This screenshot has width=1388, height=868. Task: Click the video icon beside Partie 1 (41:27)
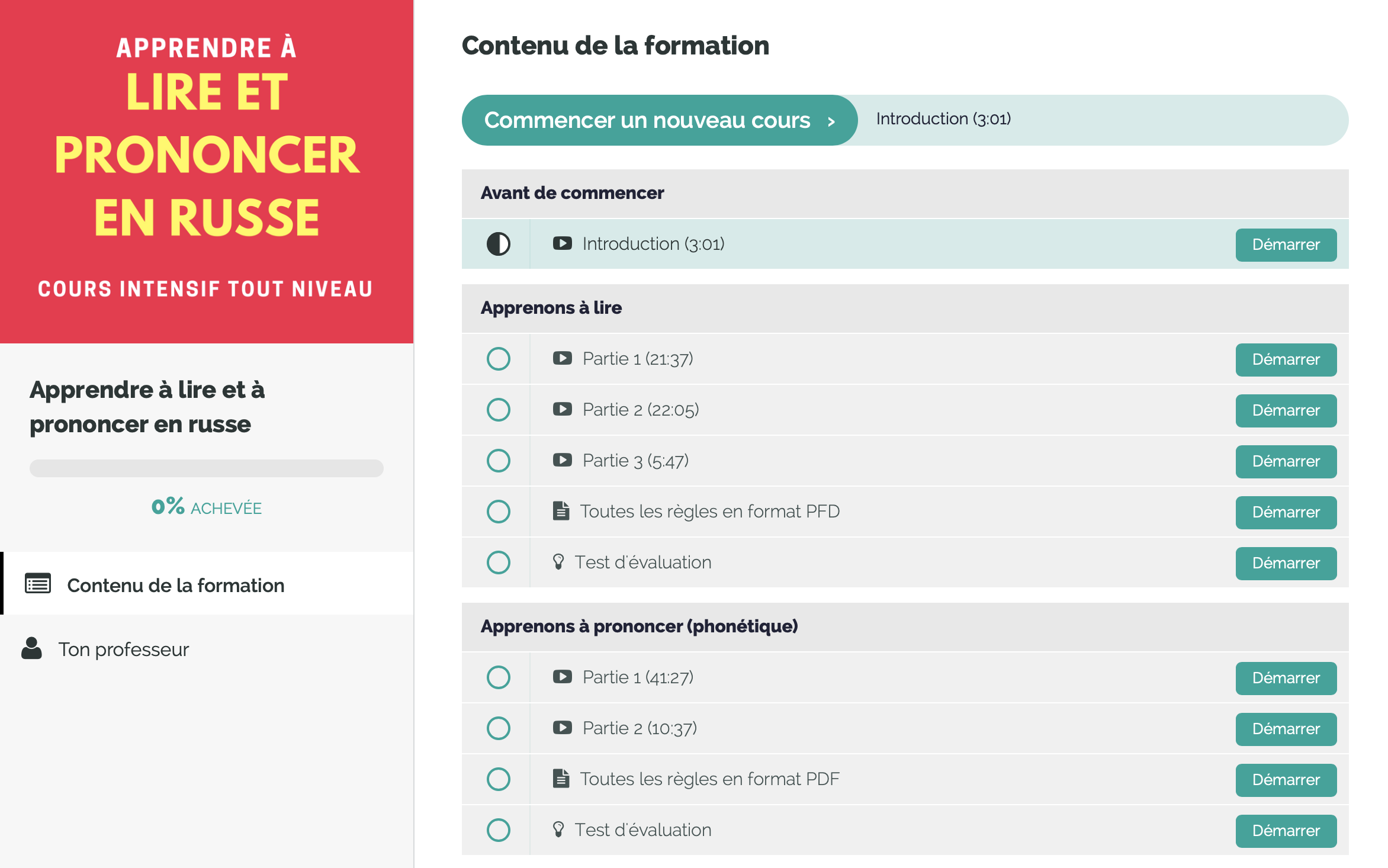562,677
